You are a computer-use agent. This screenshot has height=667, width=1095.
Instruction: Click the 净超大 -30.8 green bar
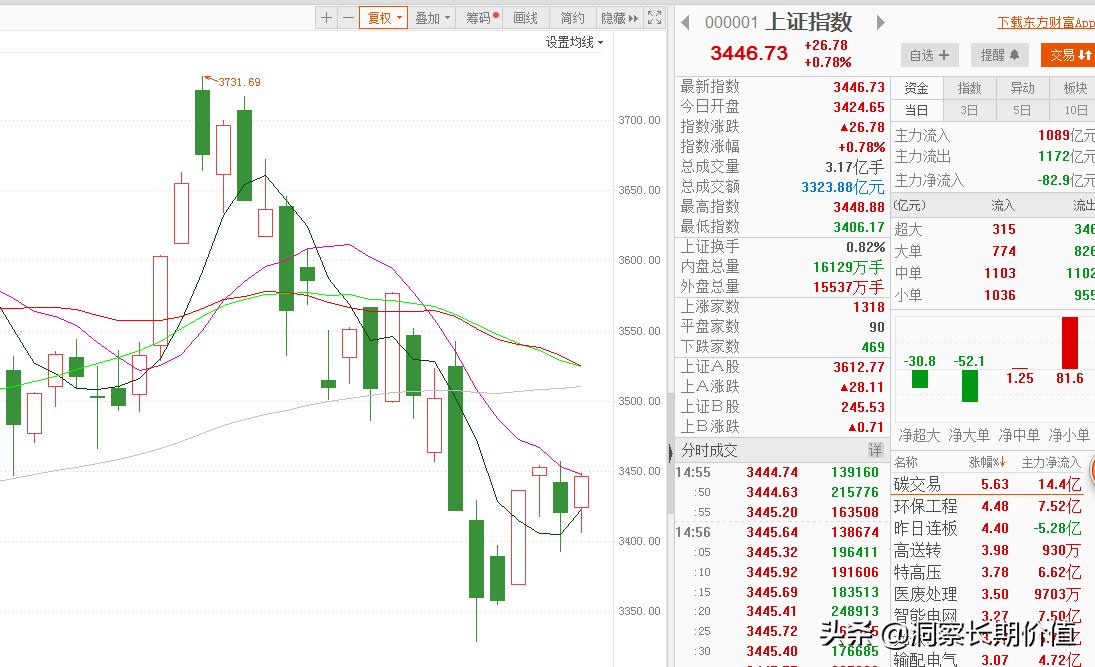click(920, 379)
